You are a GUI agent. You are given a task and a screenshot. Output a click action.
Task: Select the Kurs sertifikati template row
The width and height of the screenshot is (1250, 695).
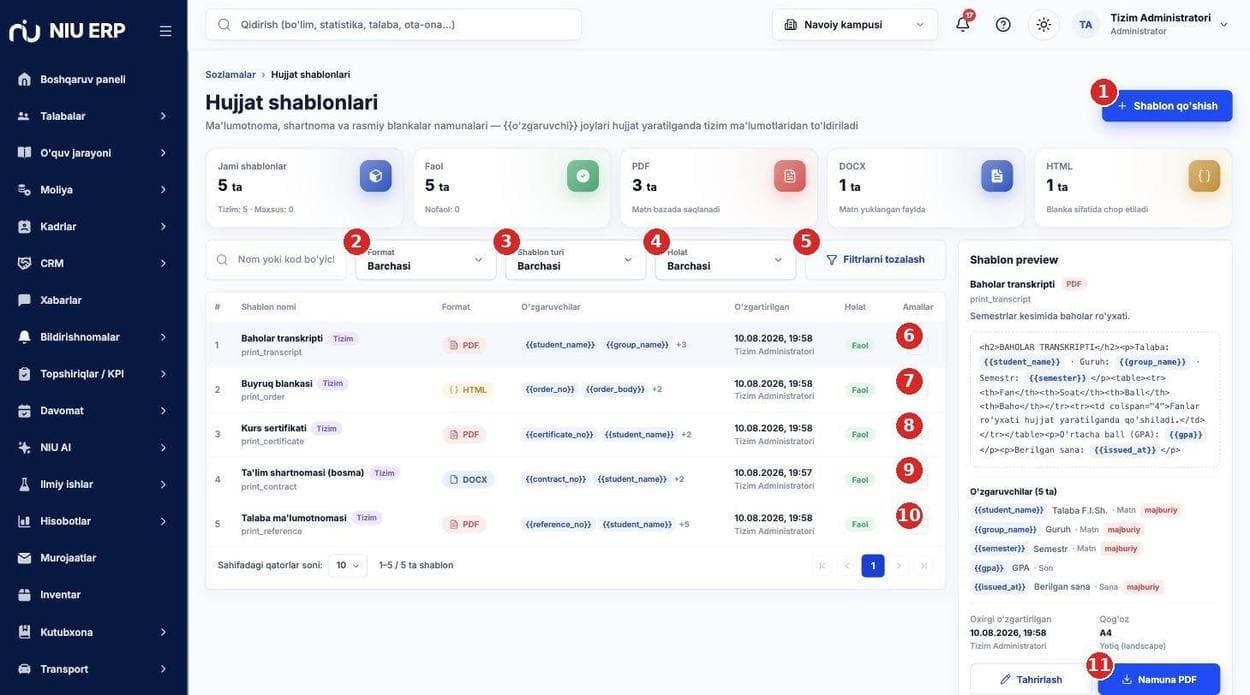(x=575, y=434)
